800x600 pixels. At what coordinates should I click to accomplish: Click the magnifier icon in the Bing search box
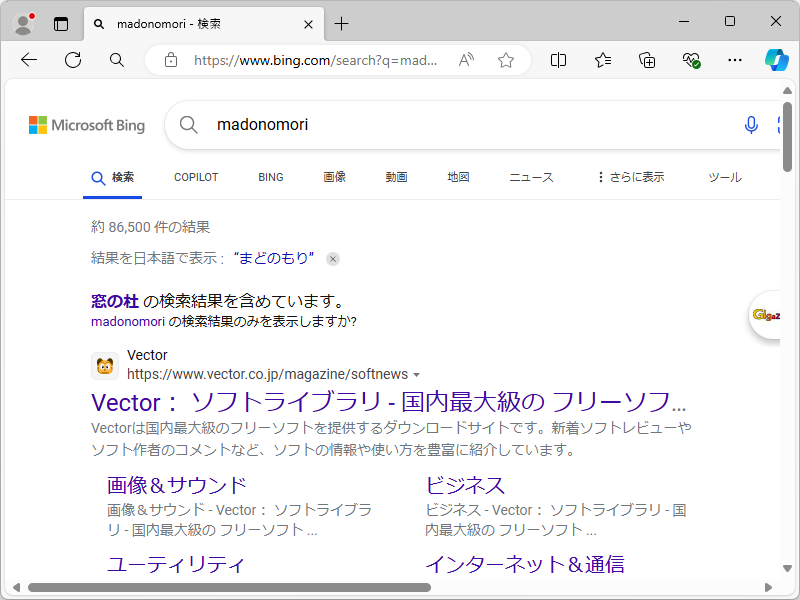coord(188,124)
